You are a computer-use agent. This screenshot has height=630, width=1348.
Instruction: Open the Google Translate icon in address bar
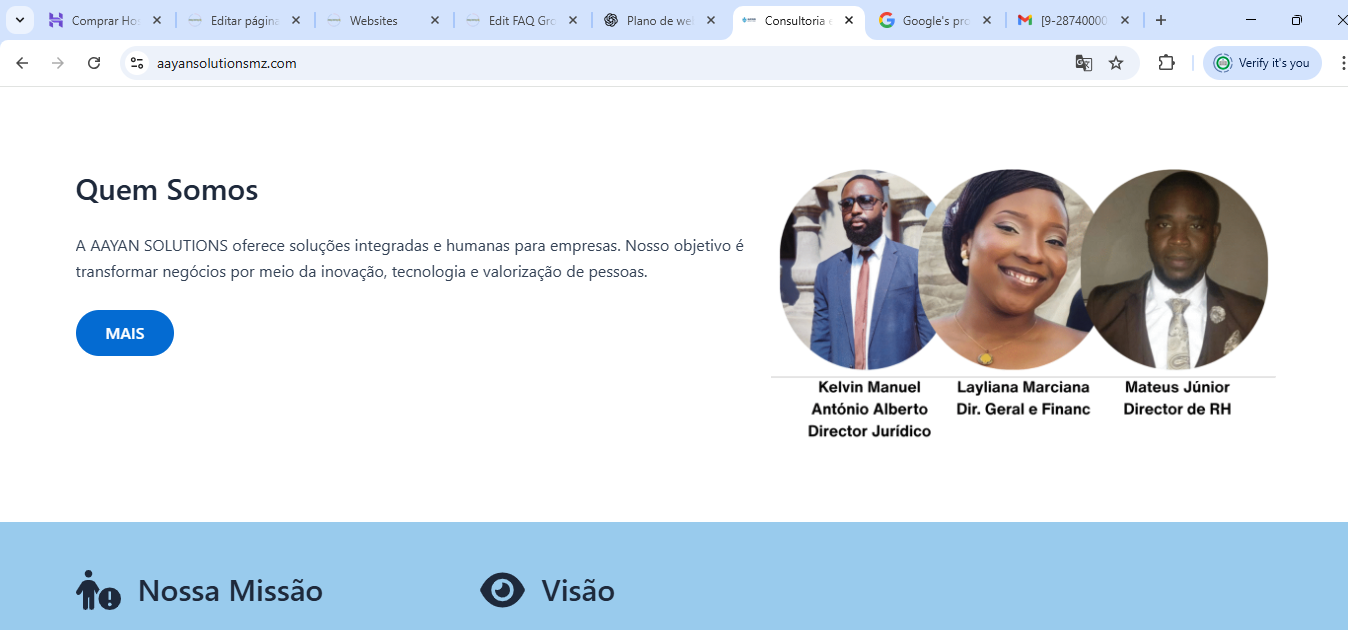1084,63
